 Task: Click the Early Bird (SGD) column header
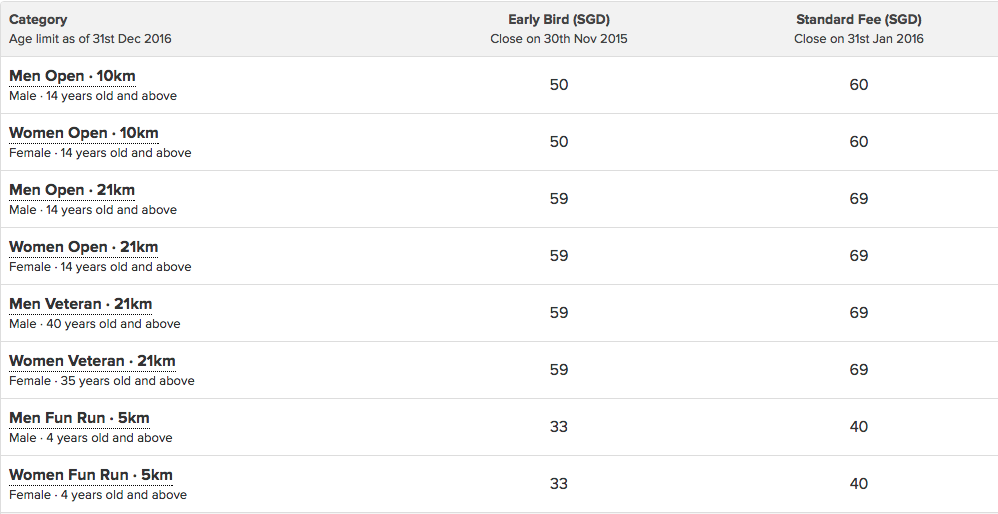[x=558, y=20]
